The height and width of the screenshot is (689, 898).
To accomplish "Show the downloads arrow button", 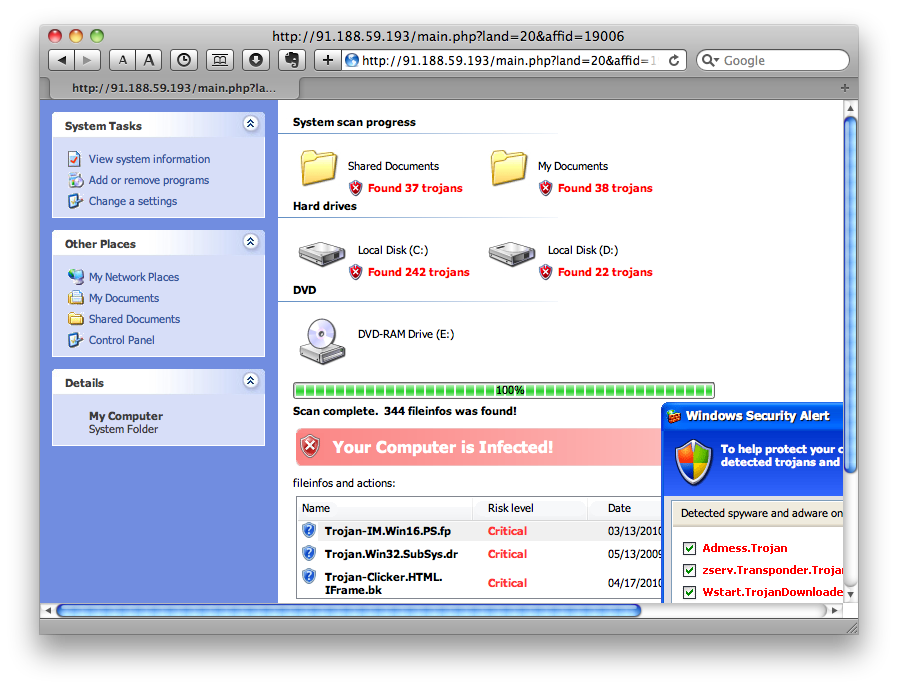I will (x=255, y=60).
